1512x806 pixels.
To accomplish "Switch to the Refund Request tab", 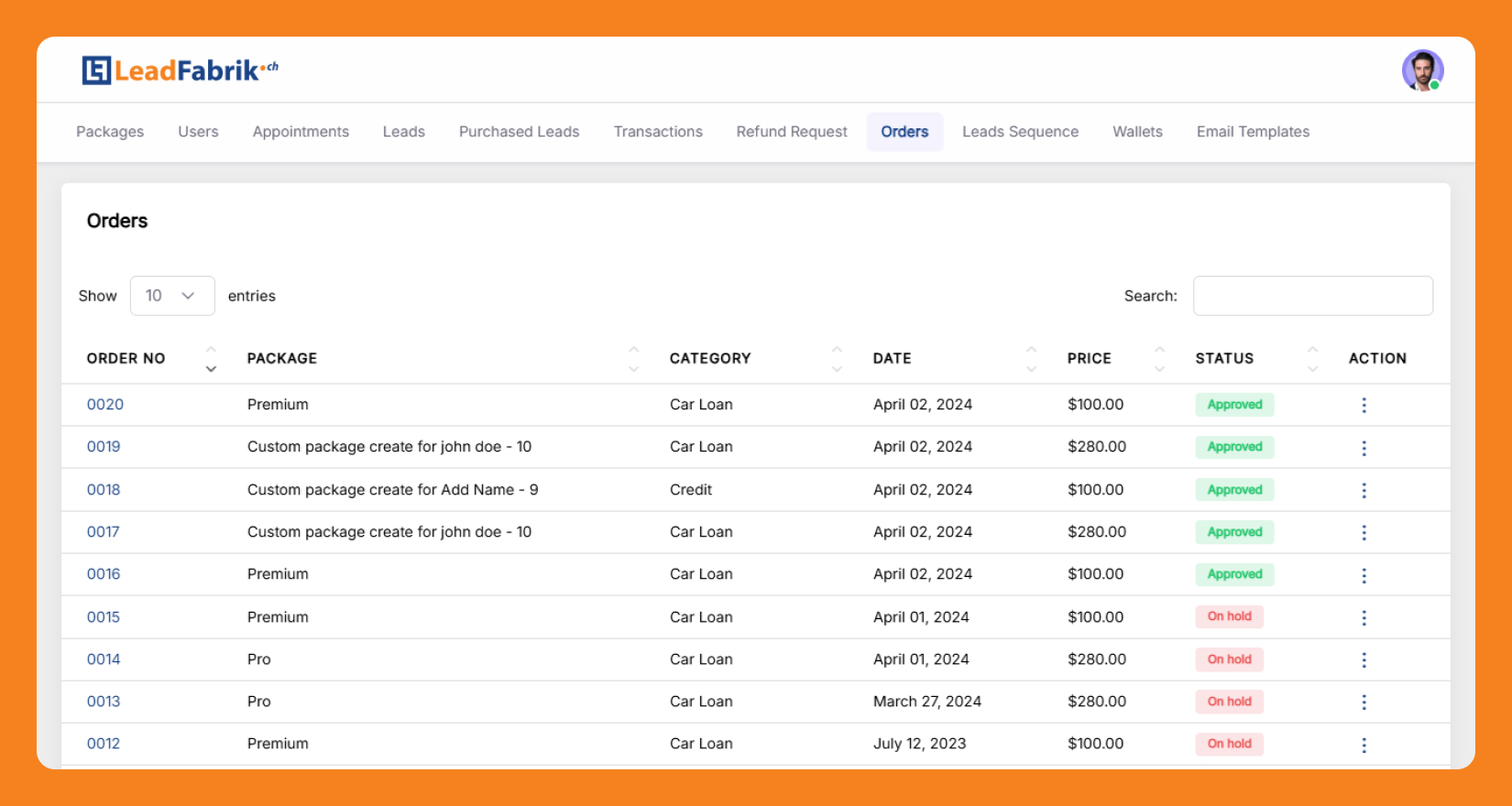I will [792, 132].
